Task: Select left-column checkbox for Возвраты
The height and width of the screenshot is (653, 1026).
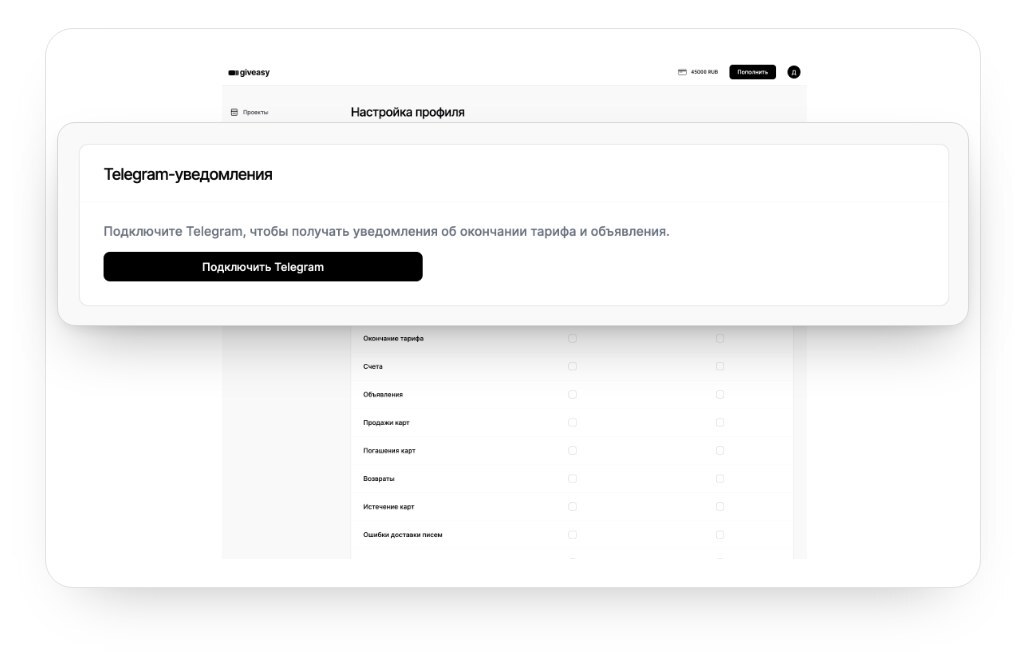Action: [x=573, y=479]
